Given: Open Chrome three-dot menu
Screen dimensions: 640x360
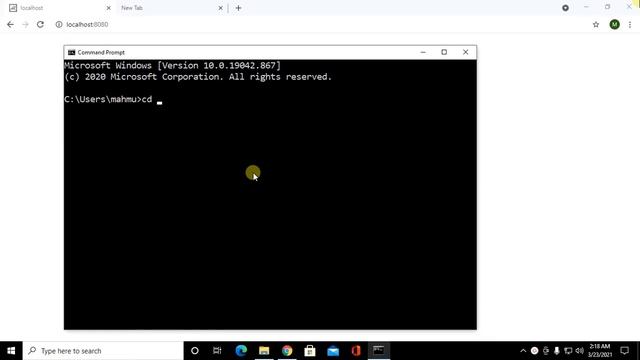Looking at the screenshot, I should coord(630,24).
